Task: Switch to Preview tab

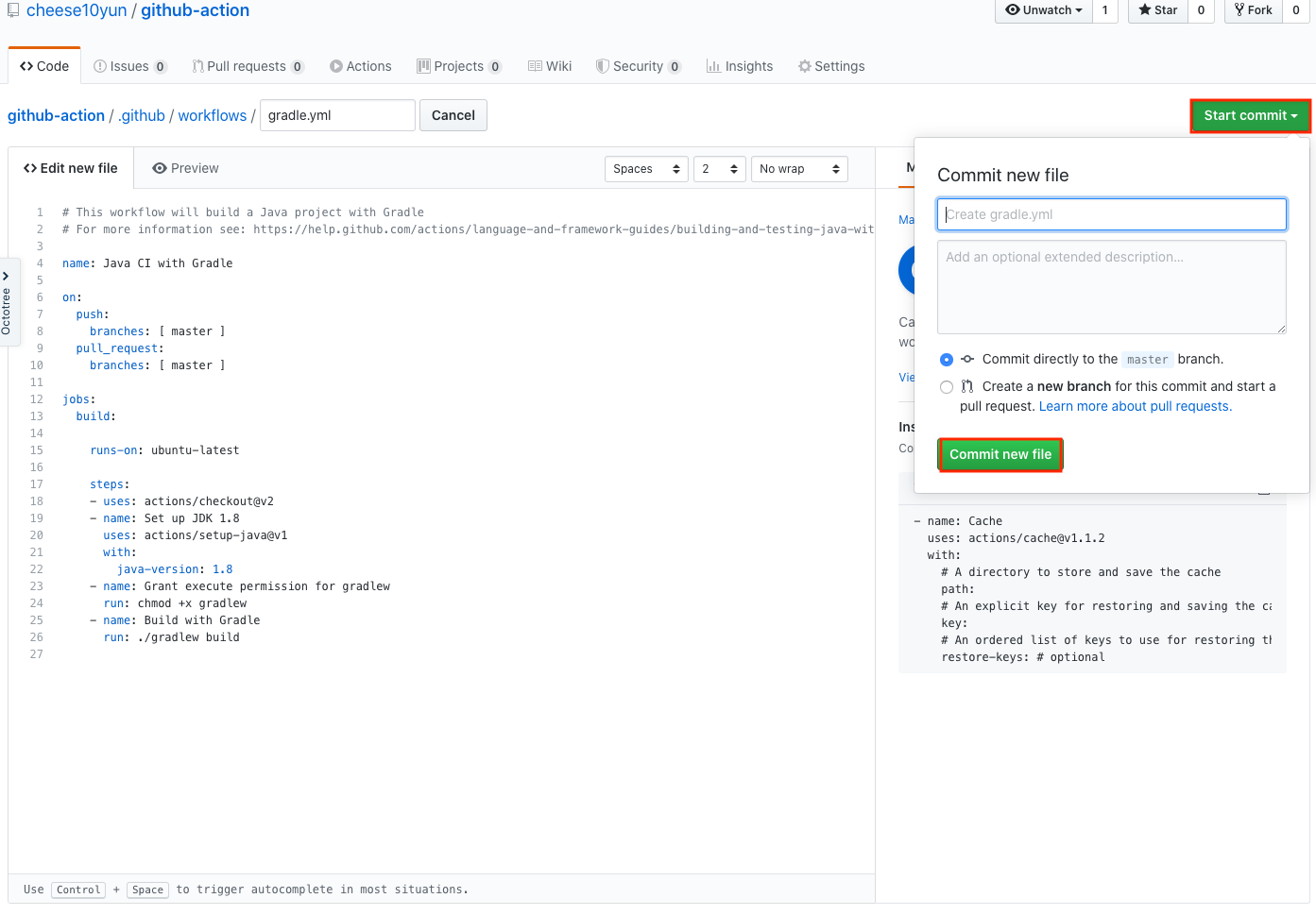Action: click(x=185, y=168)
